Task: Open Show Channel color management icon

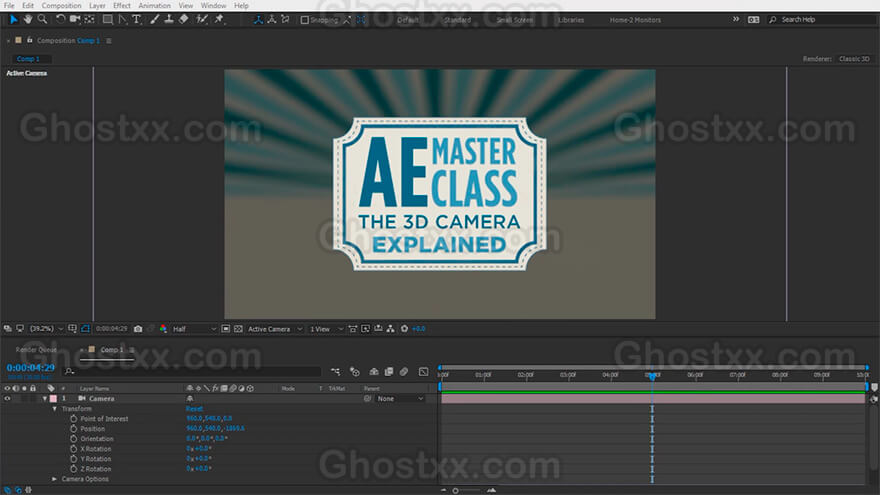Action: [x=163, y=329]
